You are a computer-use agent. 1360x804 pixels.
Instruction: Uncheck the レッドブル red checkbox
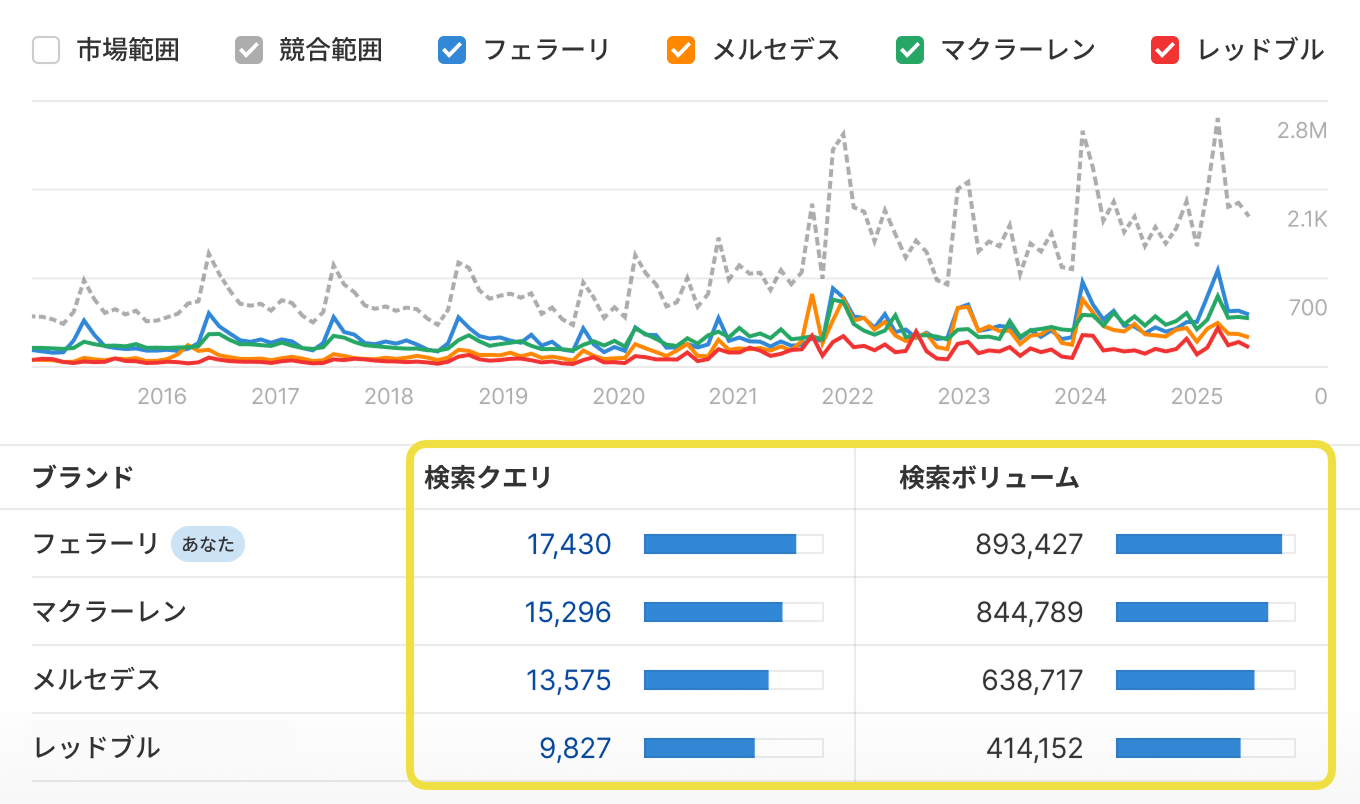point(1166,50)
